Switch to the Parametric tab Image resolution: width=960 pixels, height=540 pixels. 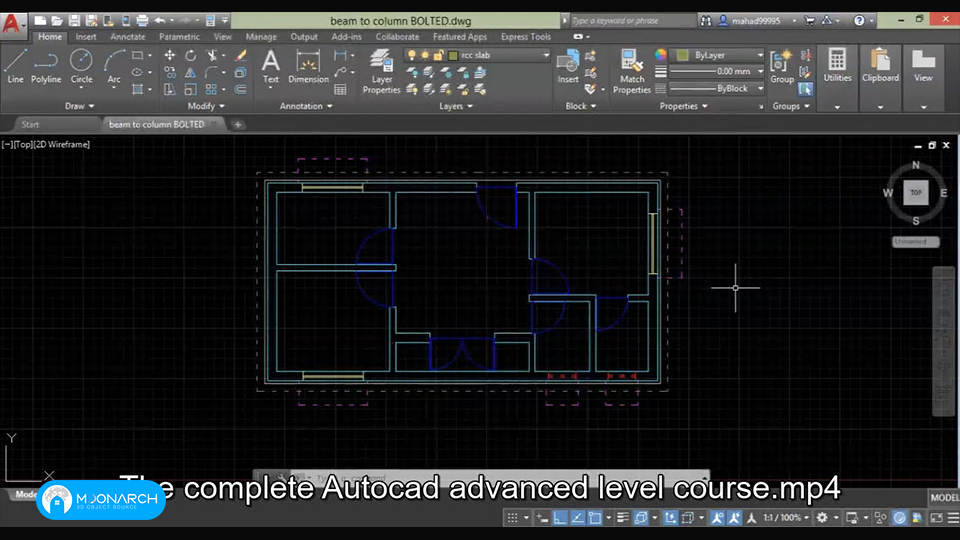(x=179, y=37)
